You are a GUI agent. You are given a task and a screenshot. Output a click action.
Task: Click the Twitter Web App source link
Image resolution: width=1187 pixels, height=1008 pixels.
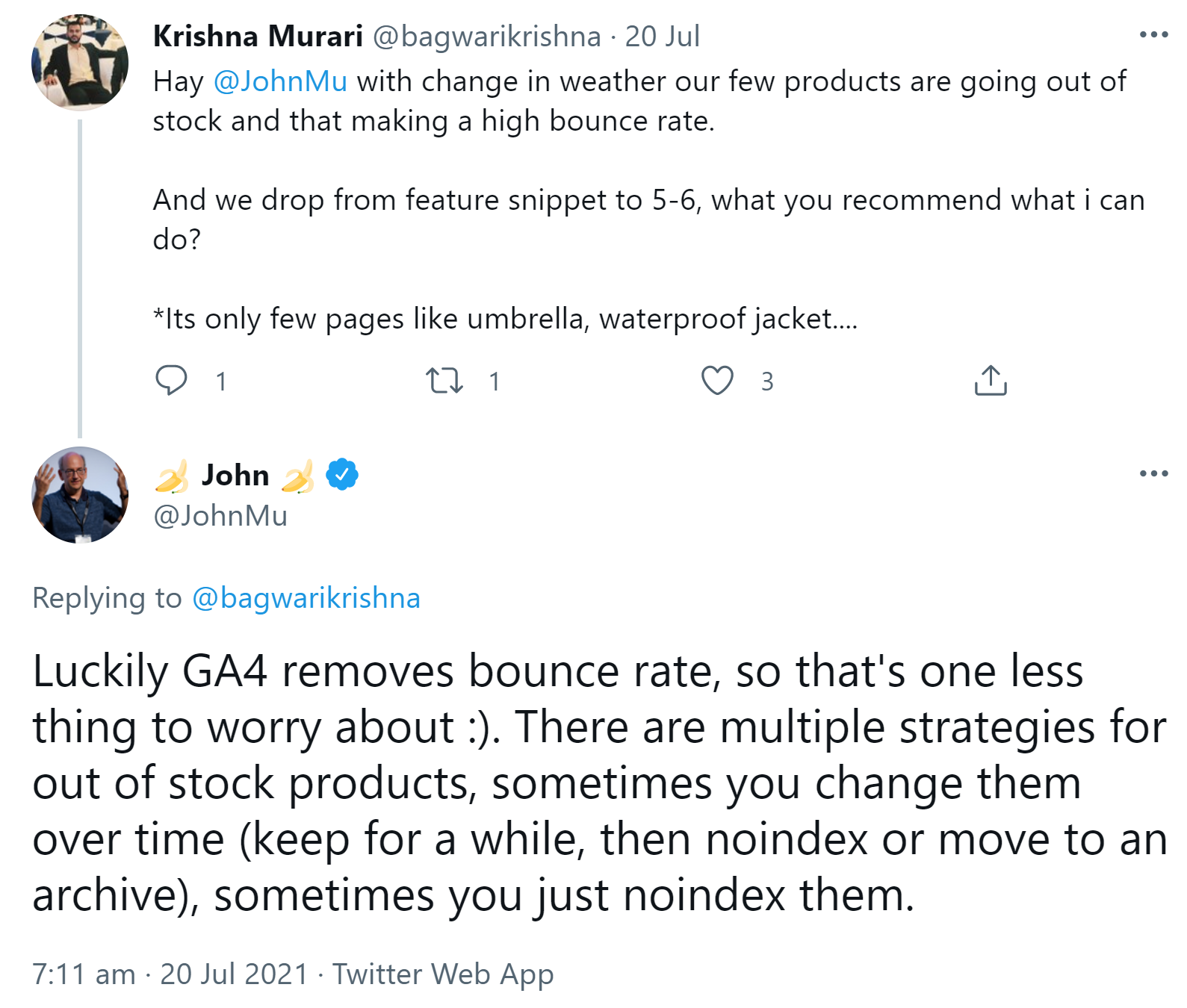click(x=443, y=974)
